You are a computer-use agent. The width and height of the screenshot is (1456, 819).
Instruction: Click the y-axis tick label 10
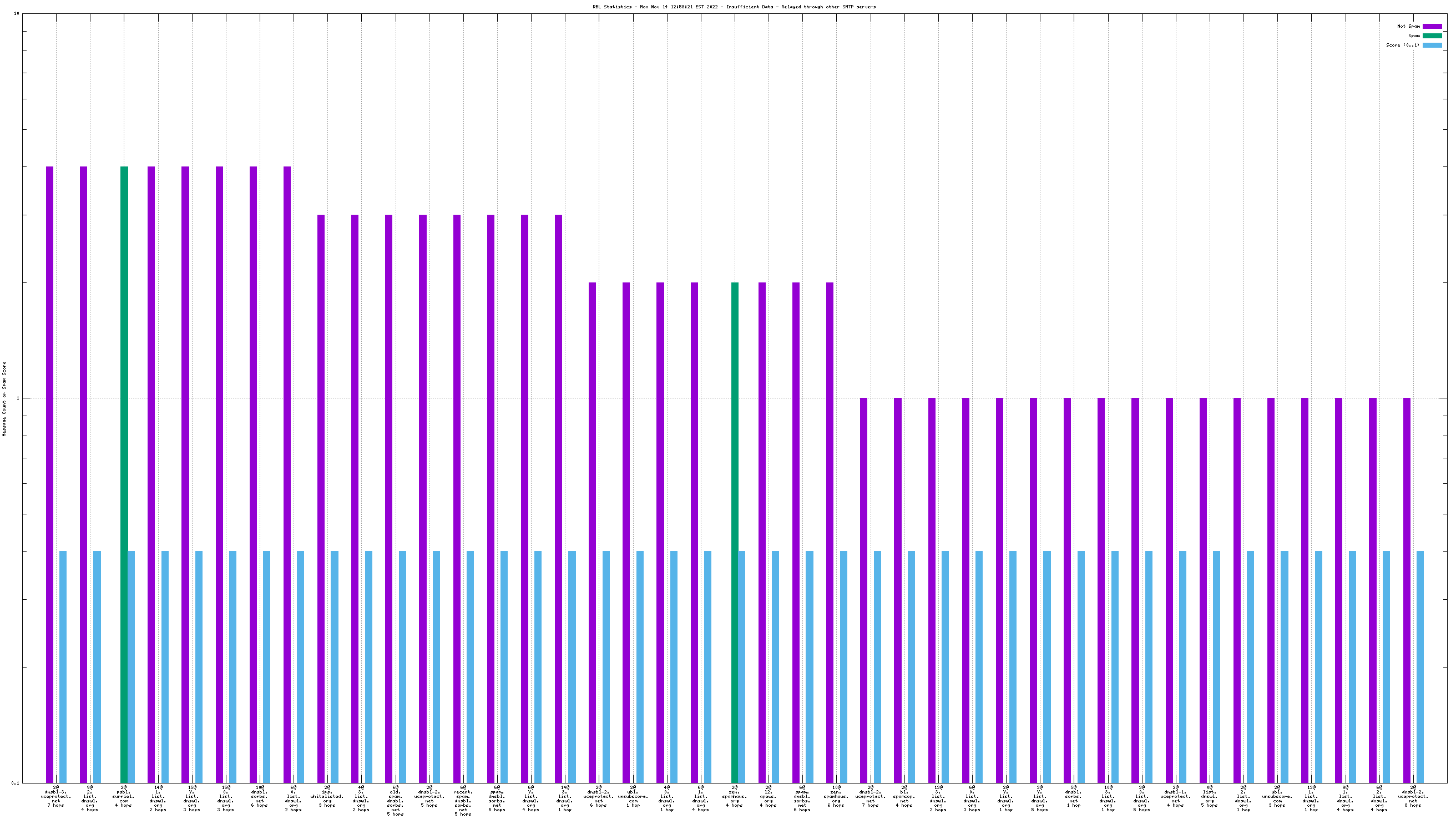pos(16,13)
